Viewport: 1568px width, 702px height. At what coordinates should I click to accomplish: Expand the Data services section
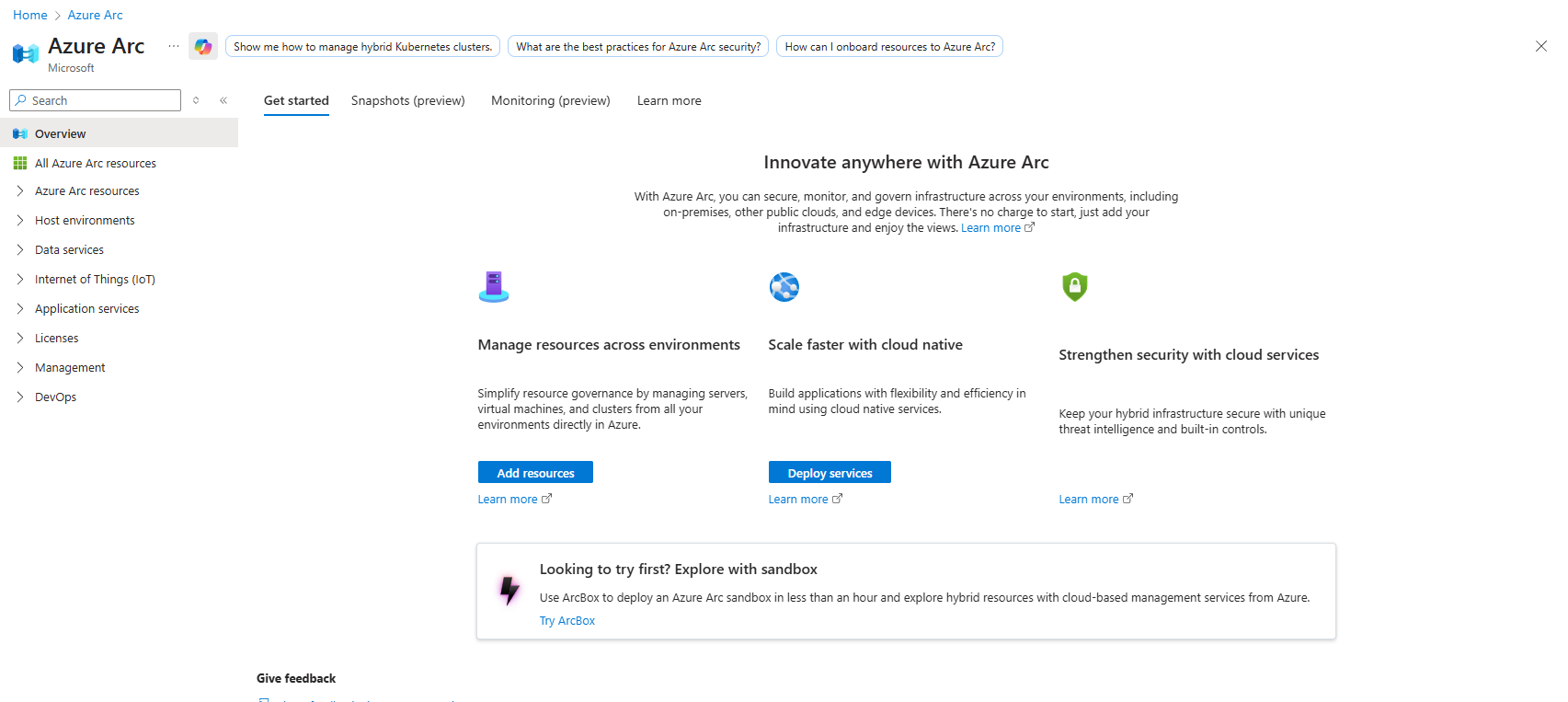[20, 250]
